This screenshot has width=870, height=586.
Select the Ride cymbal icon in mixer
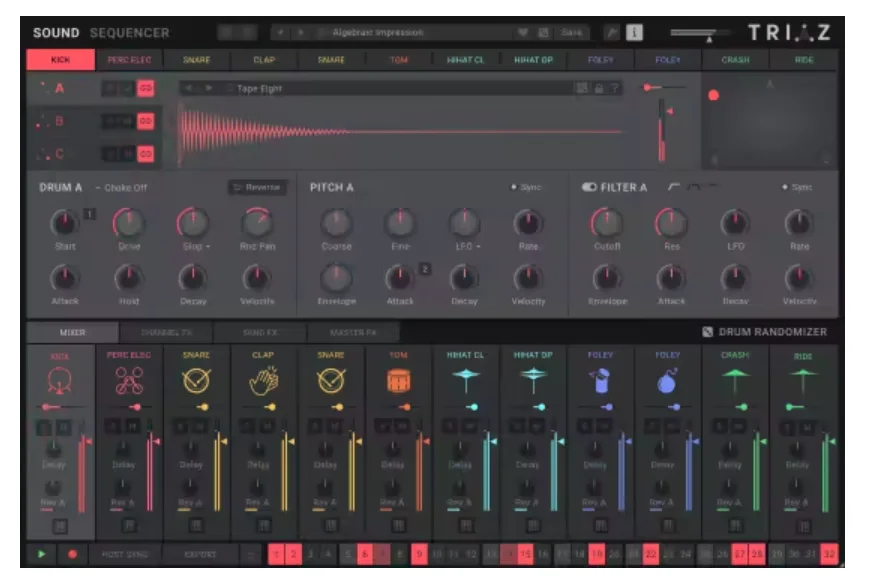(x=803, y=381)
